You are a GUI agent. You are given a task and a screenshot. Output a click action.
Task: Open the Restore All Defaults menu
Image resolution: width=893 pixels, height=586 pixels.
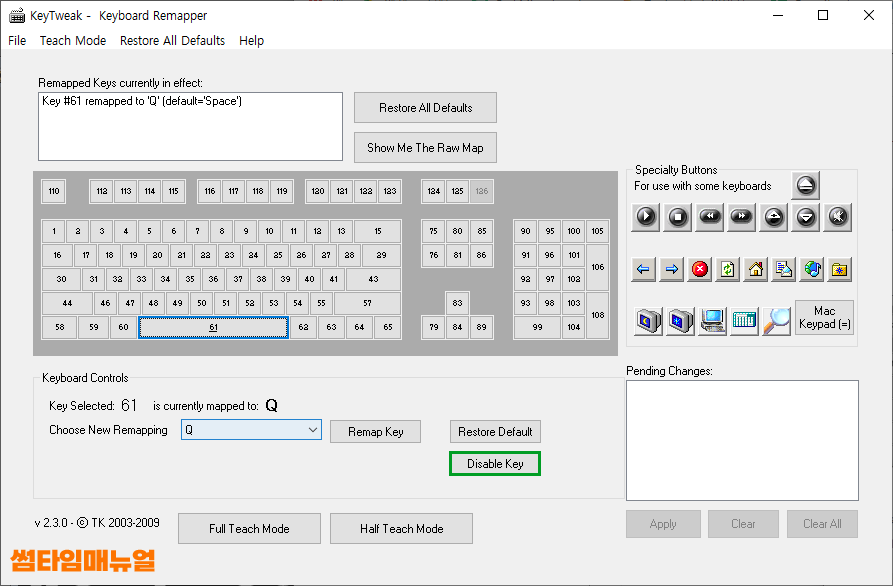pos(172,40)
